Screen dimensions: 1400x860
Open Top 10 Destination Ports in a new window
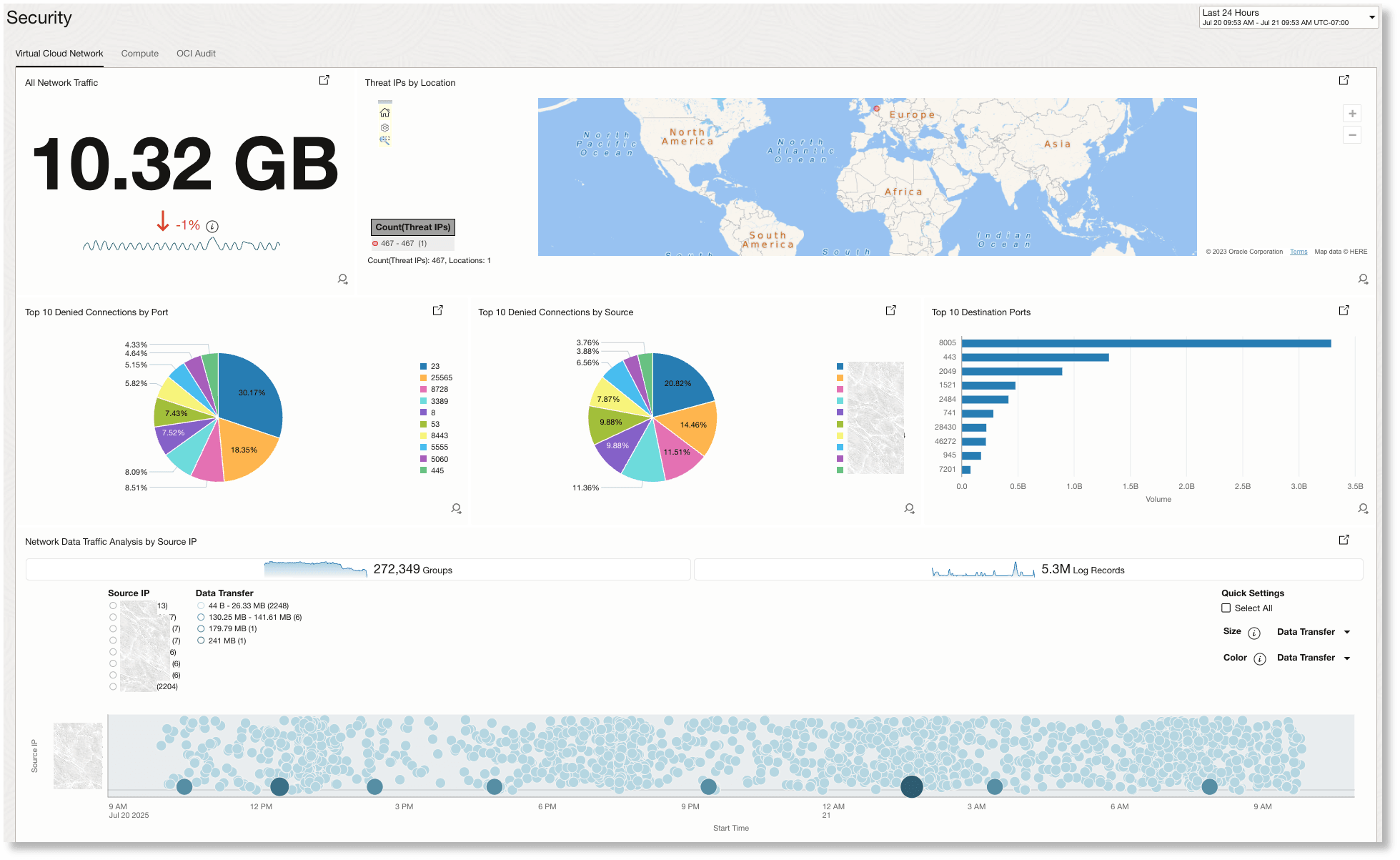1344,310
